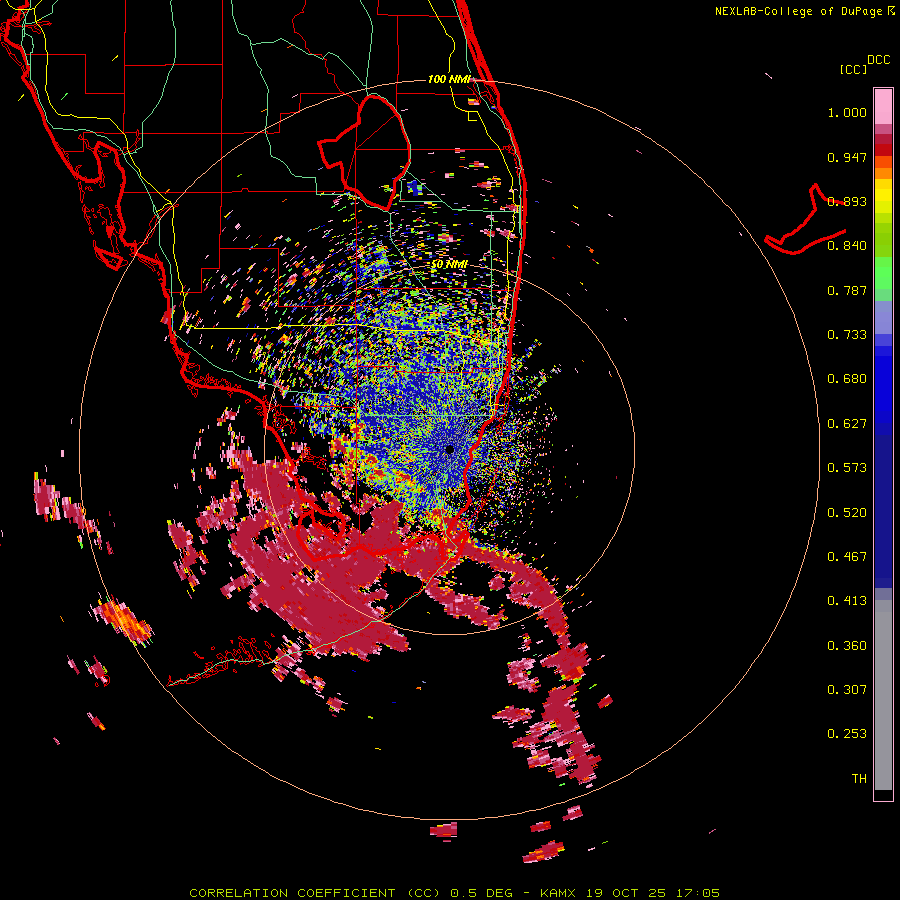
Task: Click the [CC] label above the color scale
Action: click(x=853, y=69)
